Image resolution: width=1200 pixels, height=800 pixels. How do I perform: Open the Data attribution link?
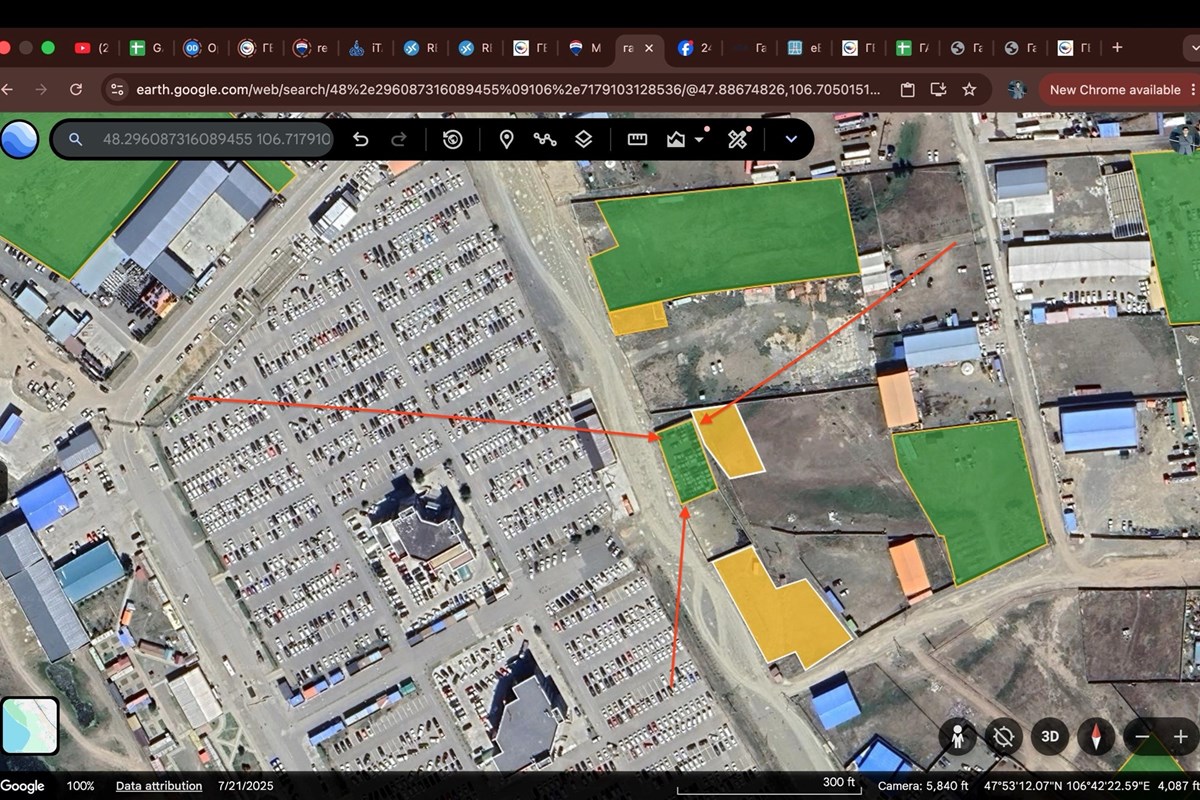159,786
